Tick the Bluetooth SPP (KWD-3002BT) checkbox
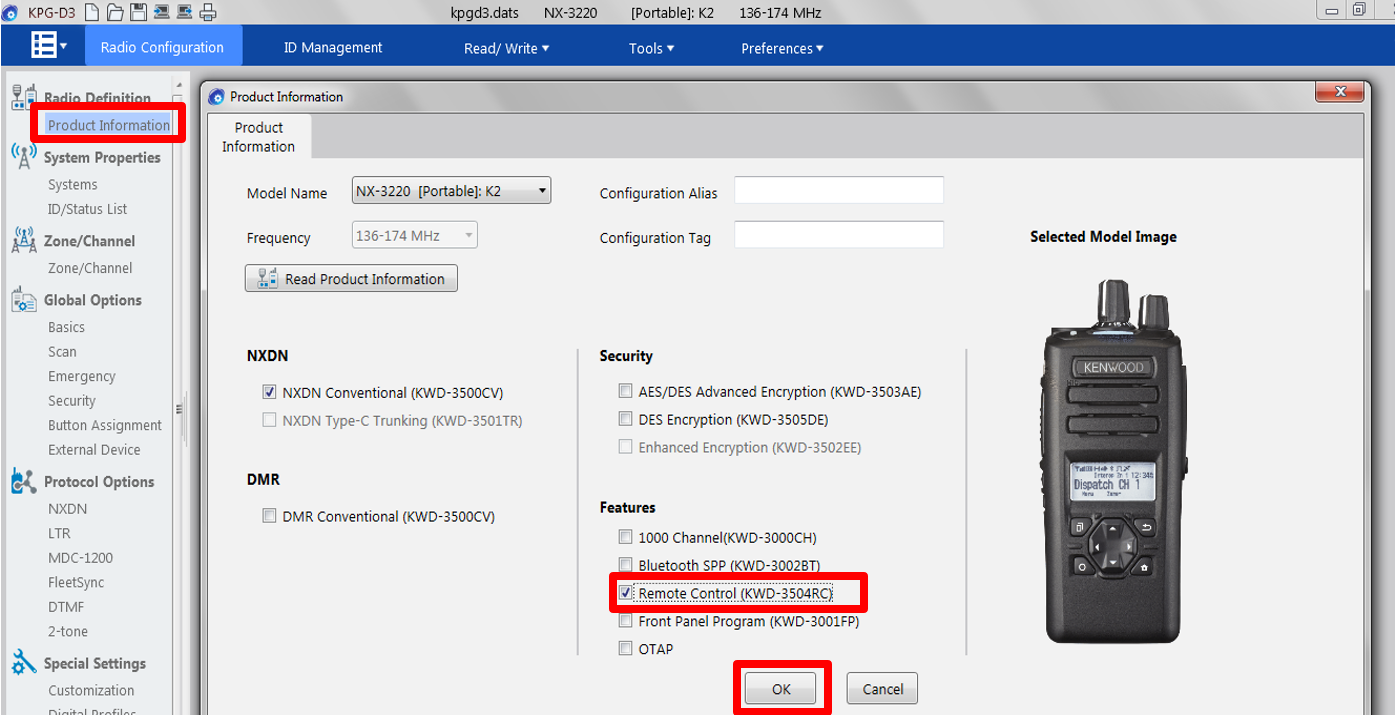1395x715 pixels. [x=625, y=565]
